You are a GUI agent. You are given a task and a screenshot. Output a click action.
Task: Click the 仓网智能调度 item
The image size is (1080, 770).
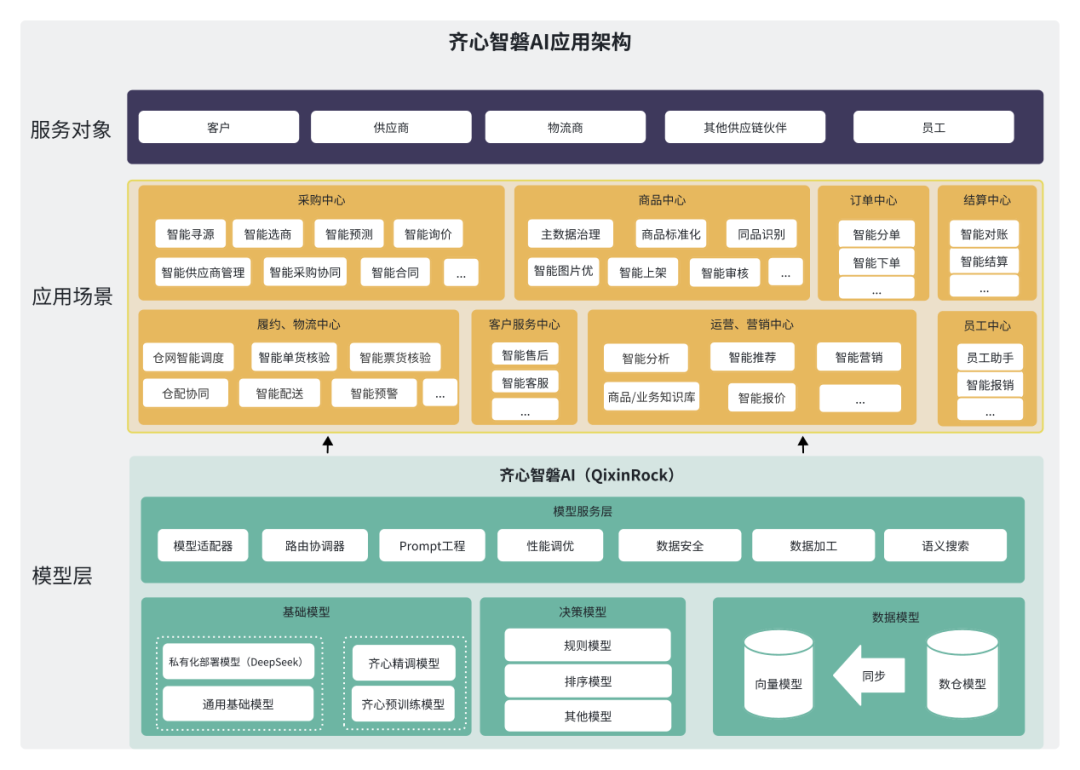[188, 357]
